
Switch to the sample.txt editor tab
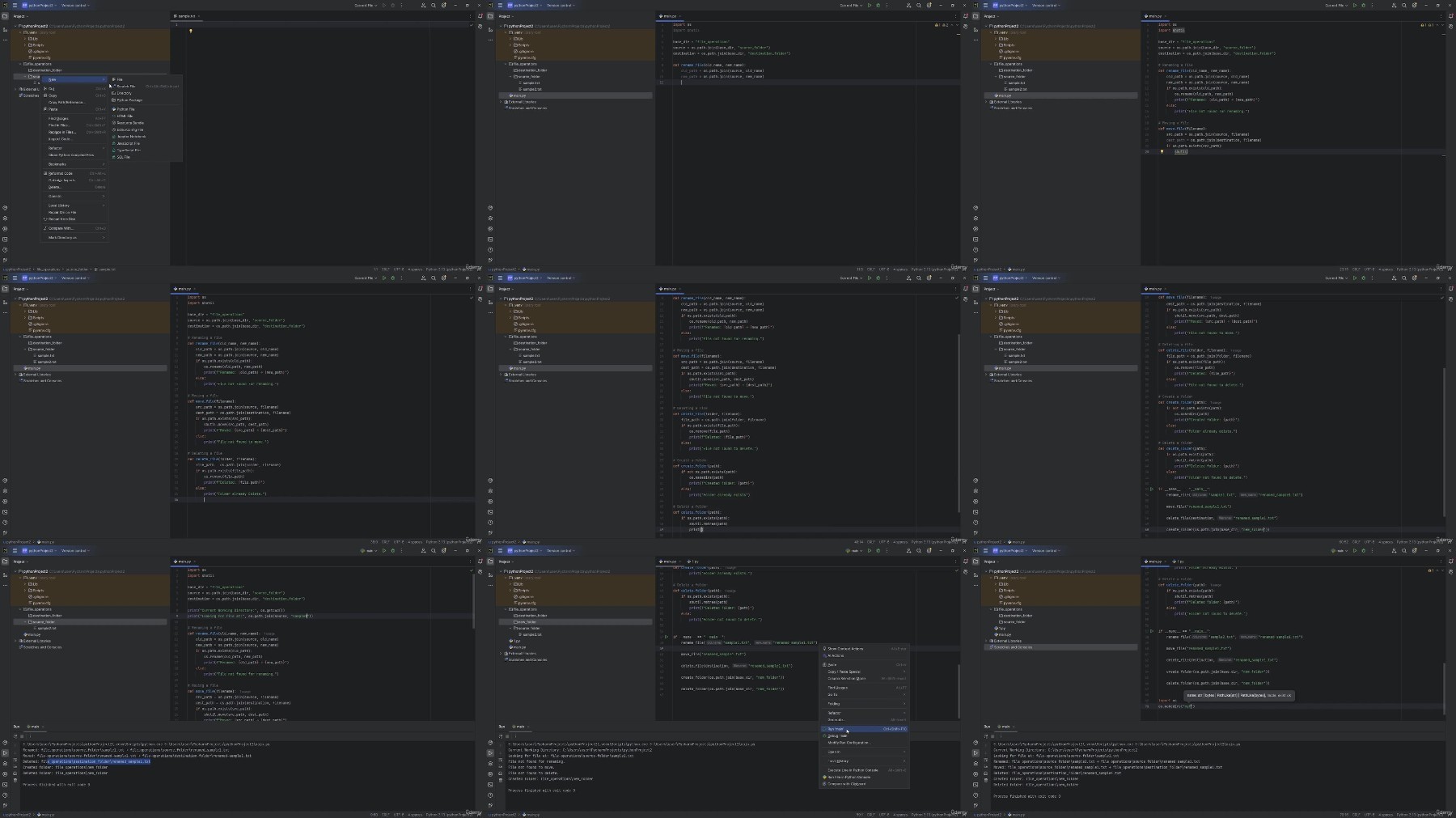186,16
